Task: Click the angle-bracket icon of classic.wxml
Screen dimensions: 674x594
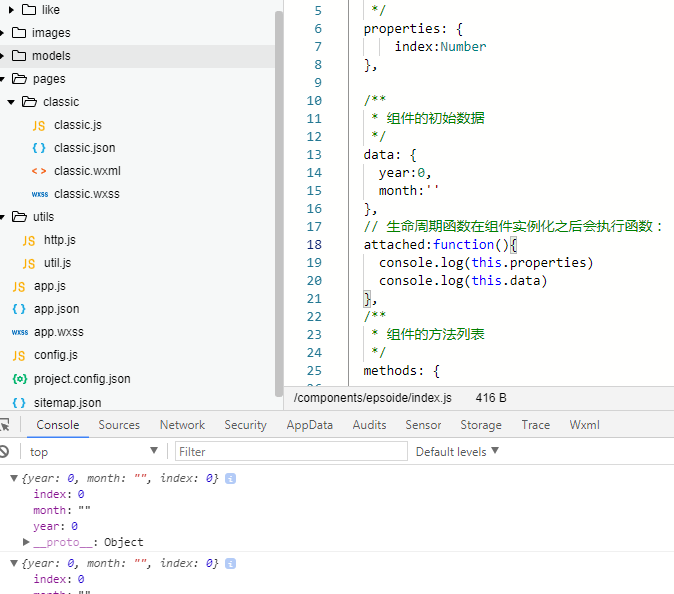Action: tap(39, 171)
